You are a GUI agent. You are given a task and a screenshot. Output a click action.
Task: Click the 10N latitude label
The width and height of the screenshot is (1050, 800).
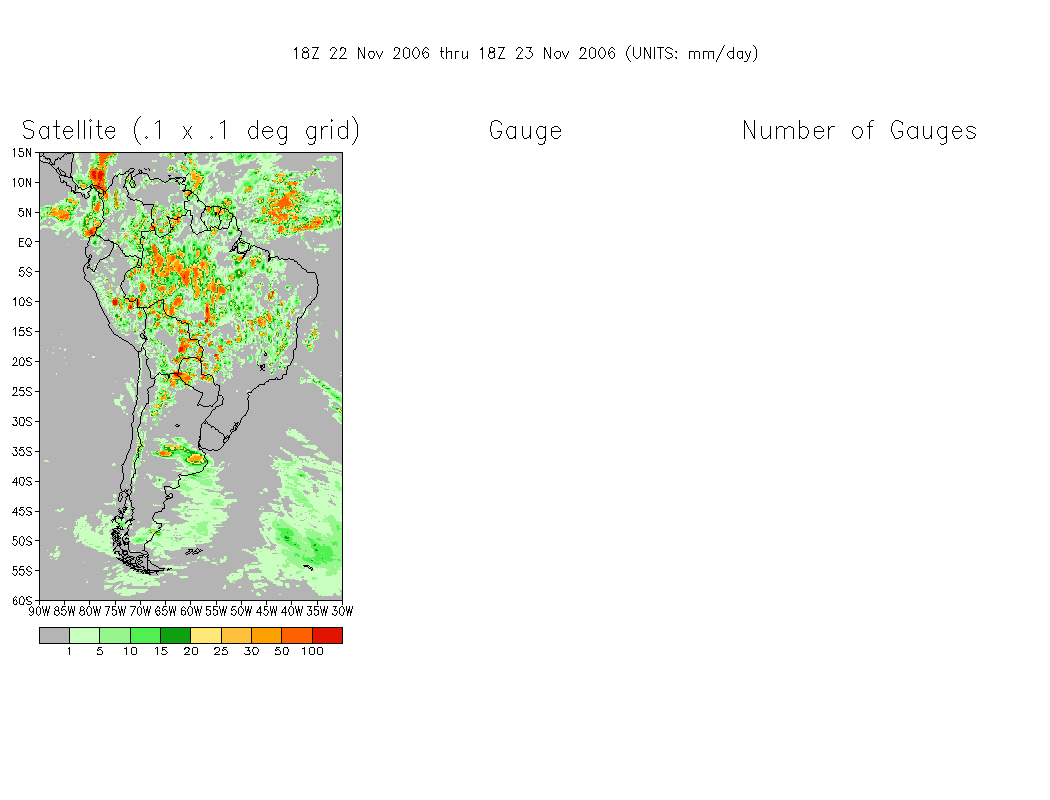tap(22, 183)
